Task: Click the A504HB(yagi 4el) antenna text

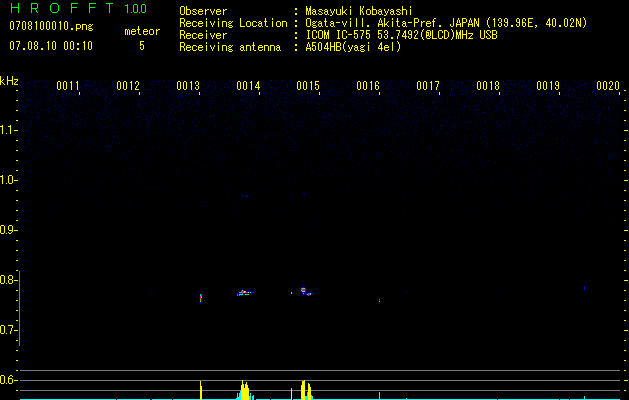Action: coord(353,47)
